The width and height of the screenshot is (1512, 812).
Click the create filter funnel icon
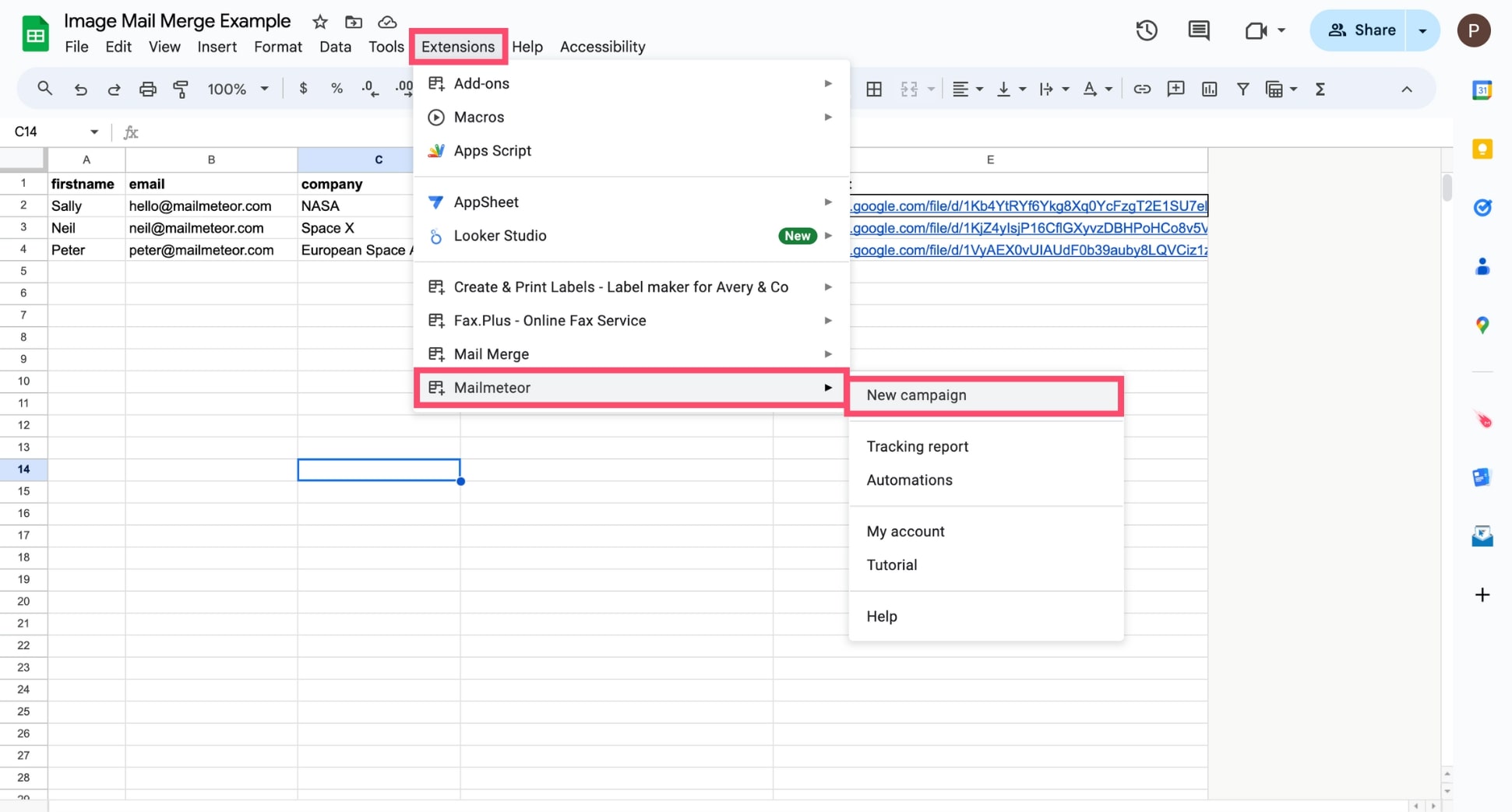[x=1243, y=89]
